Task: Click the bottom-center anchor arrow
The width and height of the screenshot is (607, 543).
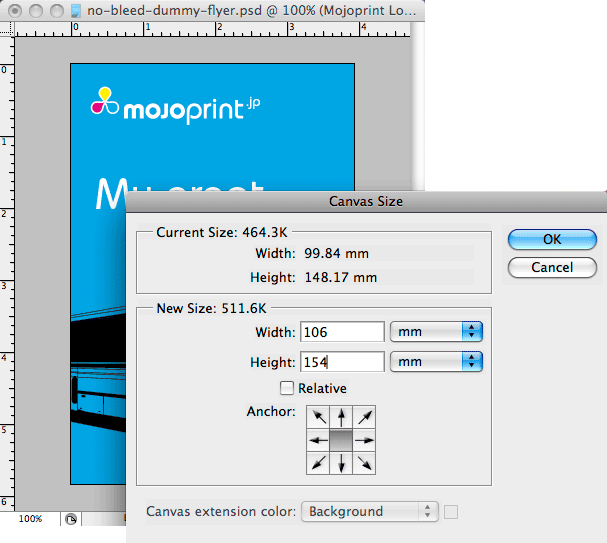Action: coord(342,463)
